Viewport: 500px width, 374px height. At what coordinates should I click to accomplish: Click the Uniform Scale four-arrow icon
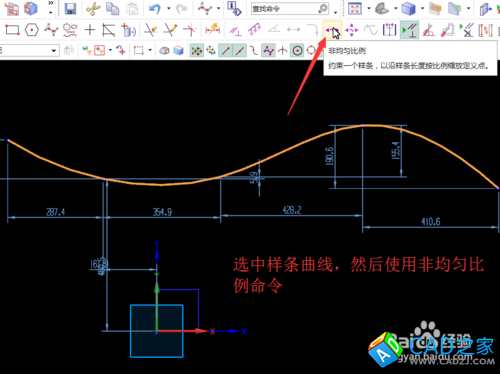[x=351, y=30]
